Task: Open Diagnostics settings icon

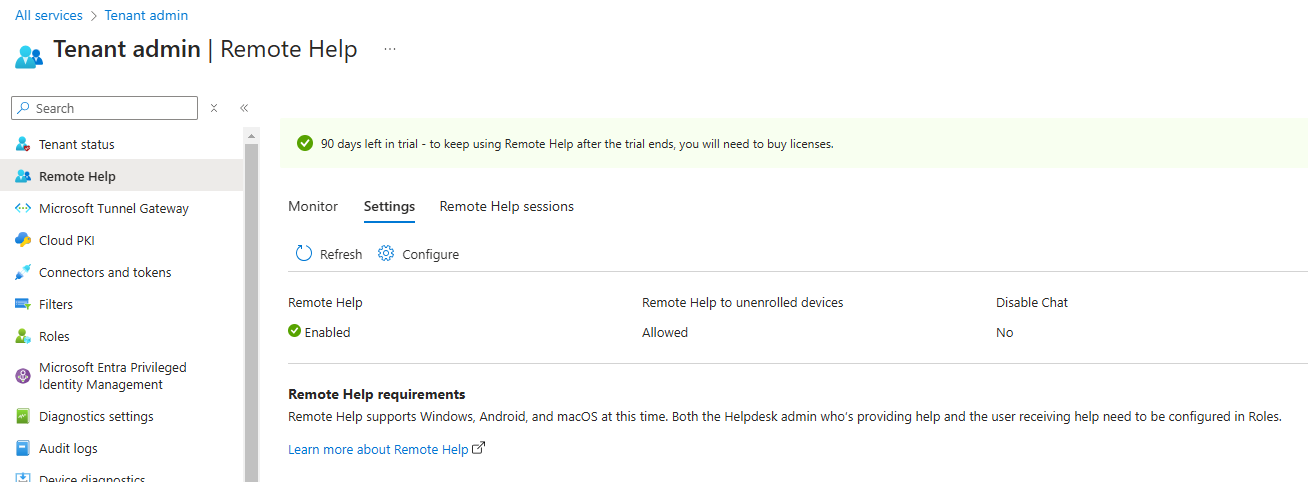Action: point(23,416)
